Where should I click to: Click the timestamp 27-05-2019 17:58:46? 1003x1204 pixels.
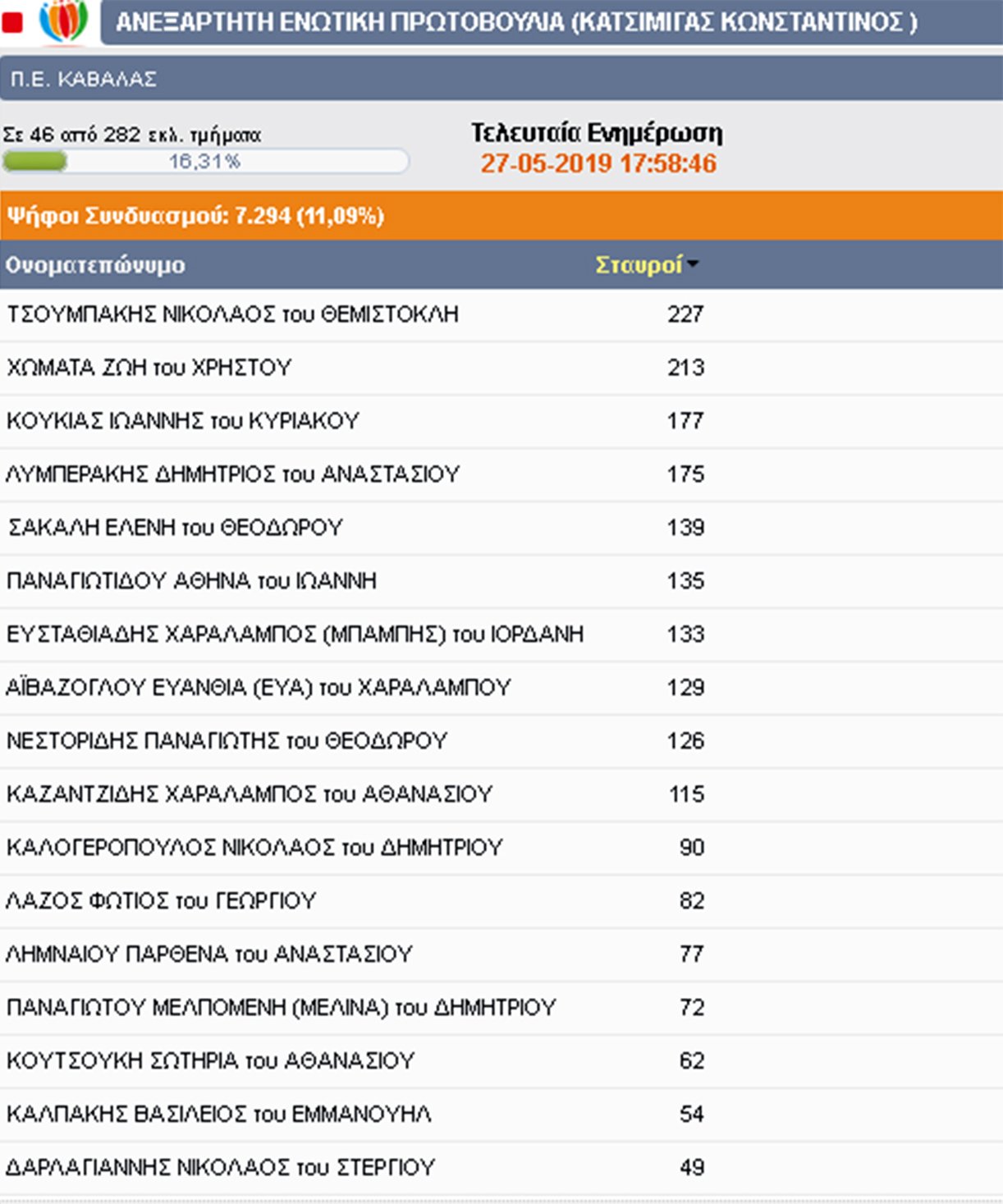598,163
